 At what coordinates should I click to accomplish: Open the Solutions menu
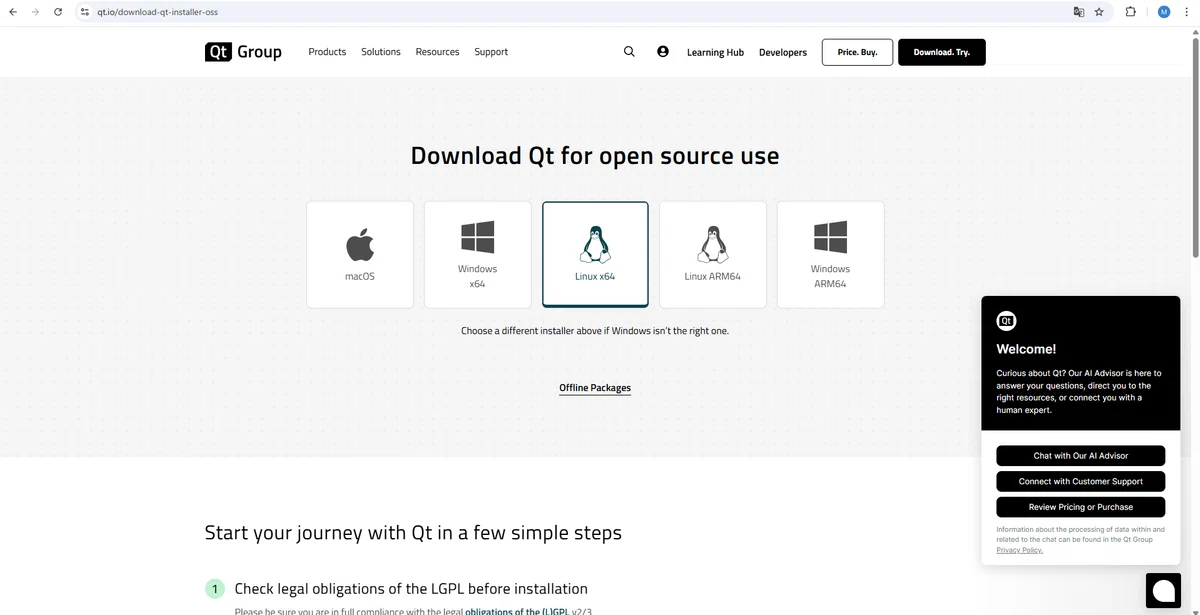381,52
